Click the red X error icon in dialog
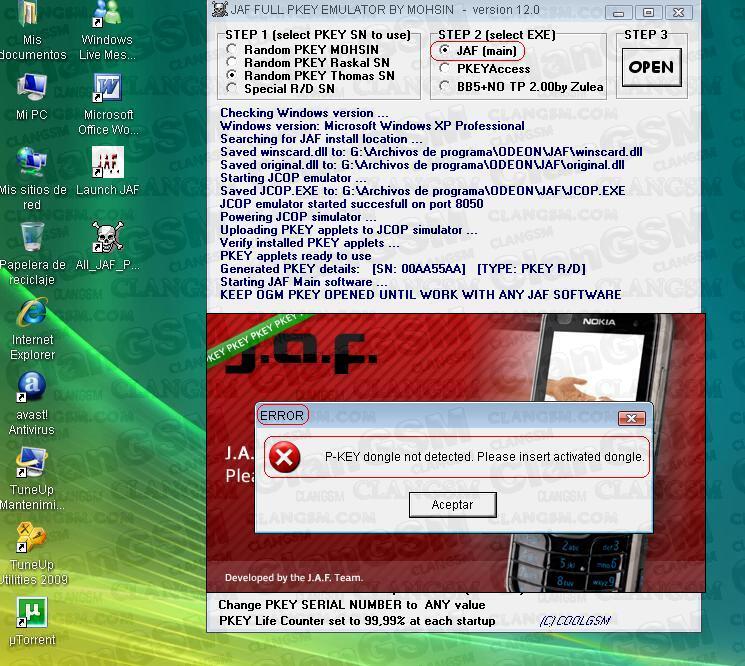 tap(284, 457)
